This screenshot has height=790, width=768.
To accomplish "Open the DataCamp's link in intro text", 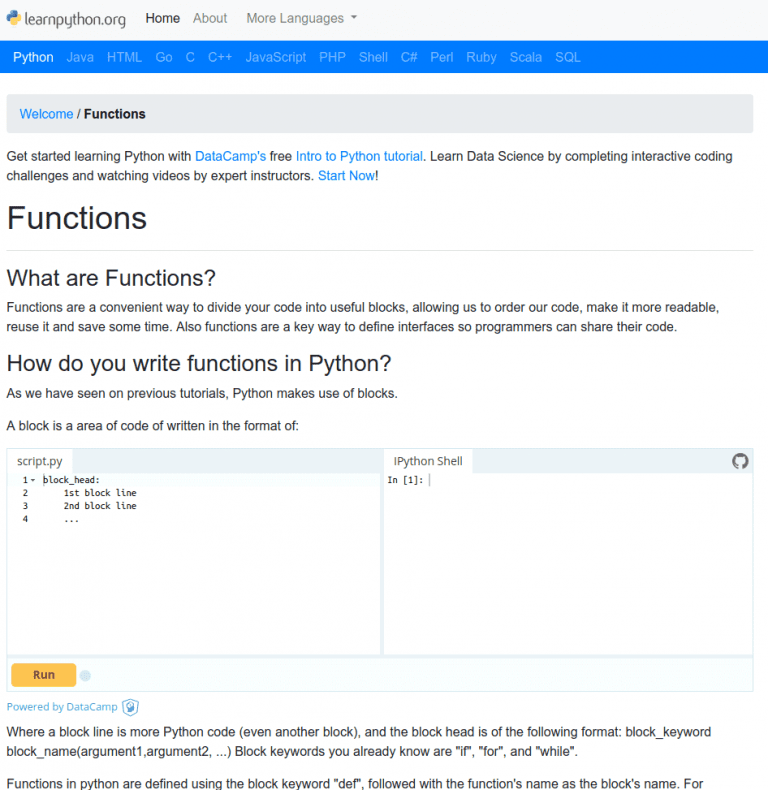I will coord(230,156).
